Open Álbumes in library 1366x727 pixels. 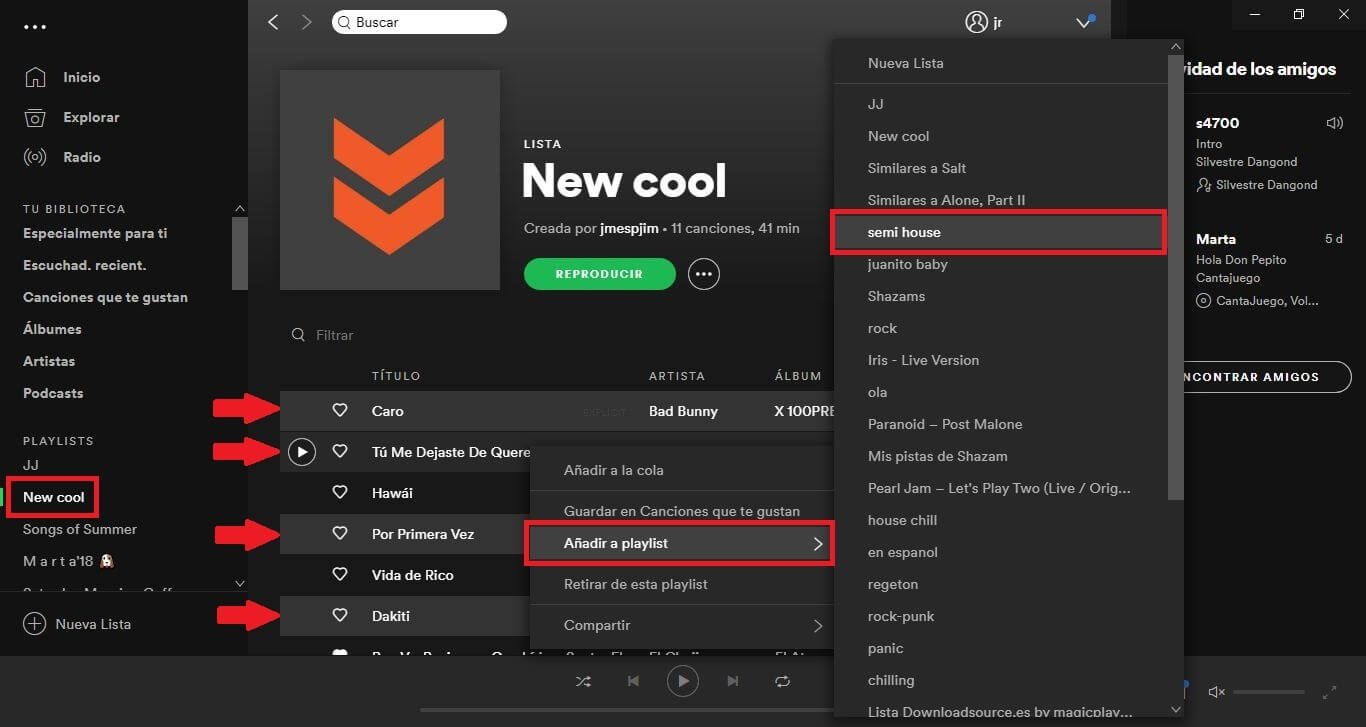pyautogui.click(x=52, y=329)
